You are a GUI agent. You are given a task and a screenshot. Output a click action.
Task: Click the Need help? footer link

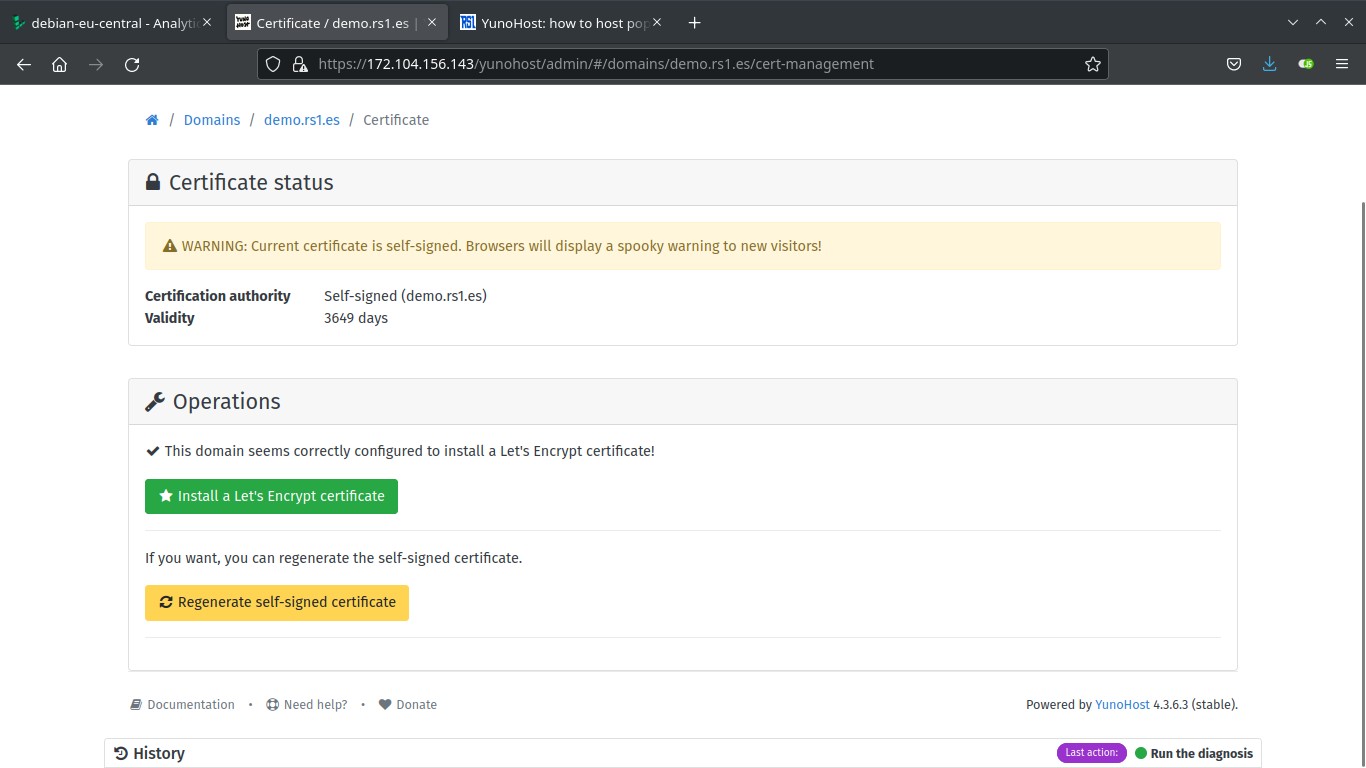(315, 704)
